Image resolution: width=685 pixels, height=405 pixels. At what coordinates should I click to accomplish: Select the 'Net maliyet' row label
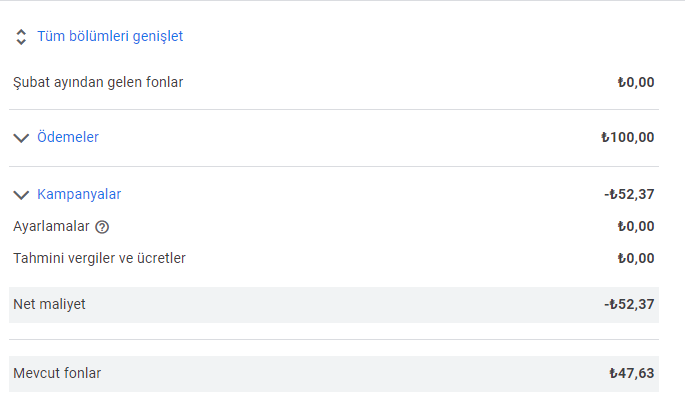[49, 304]
